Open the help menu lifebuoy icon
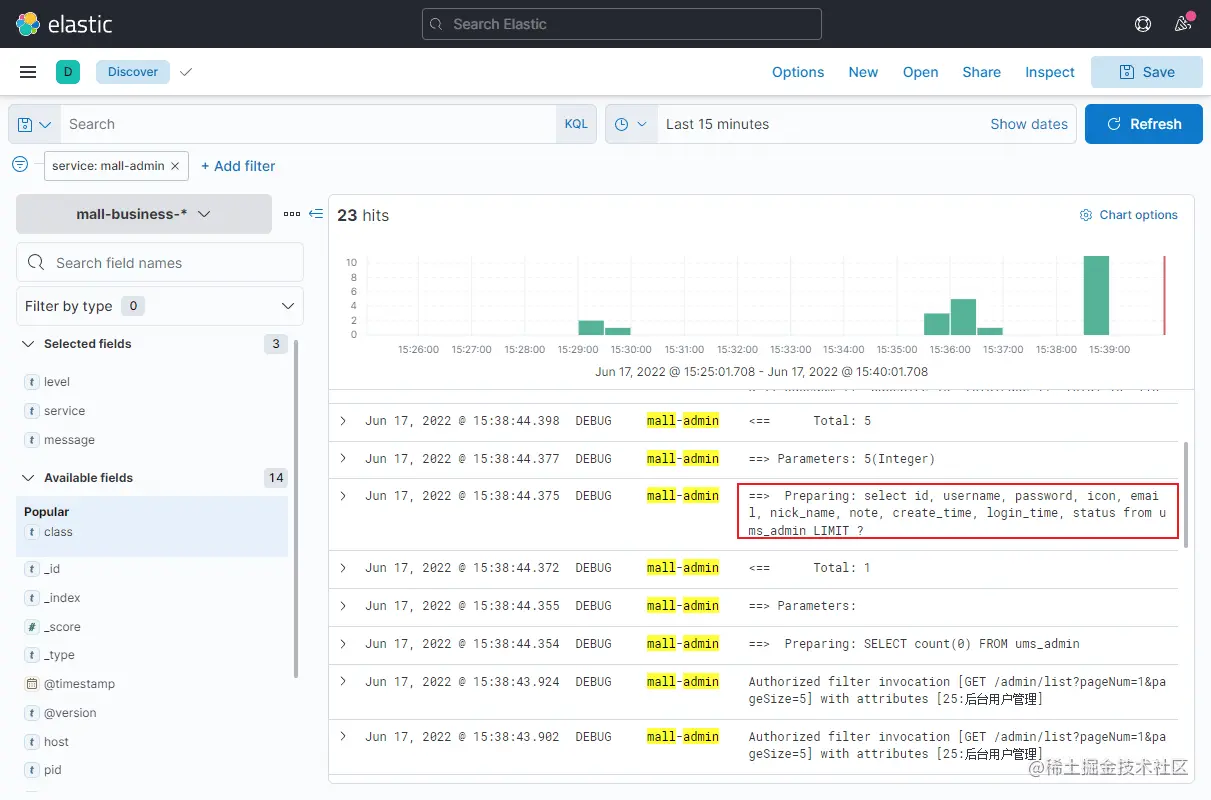 [1143, 24]
